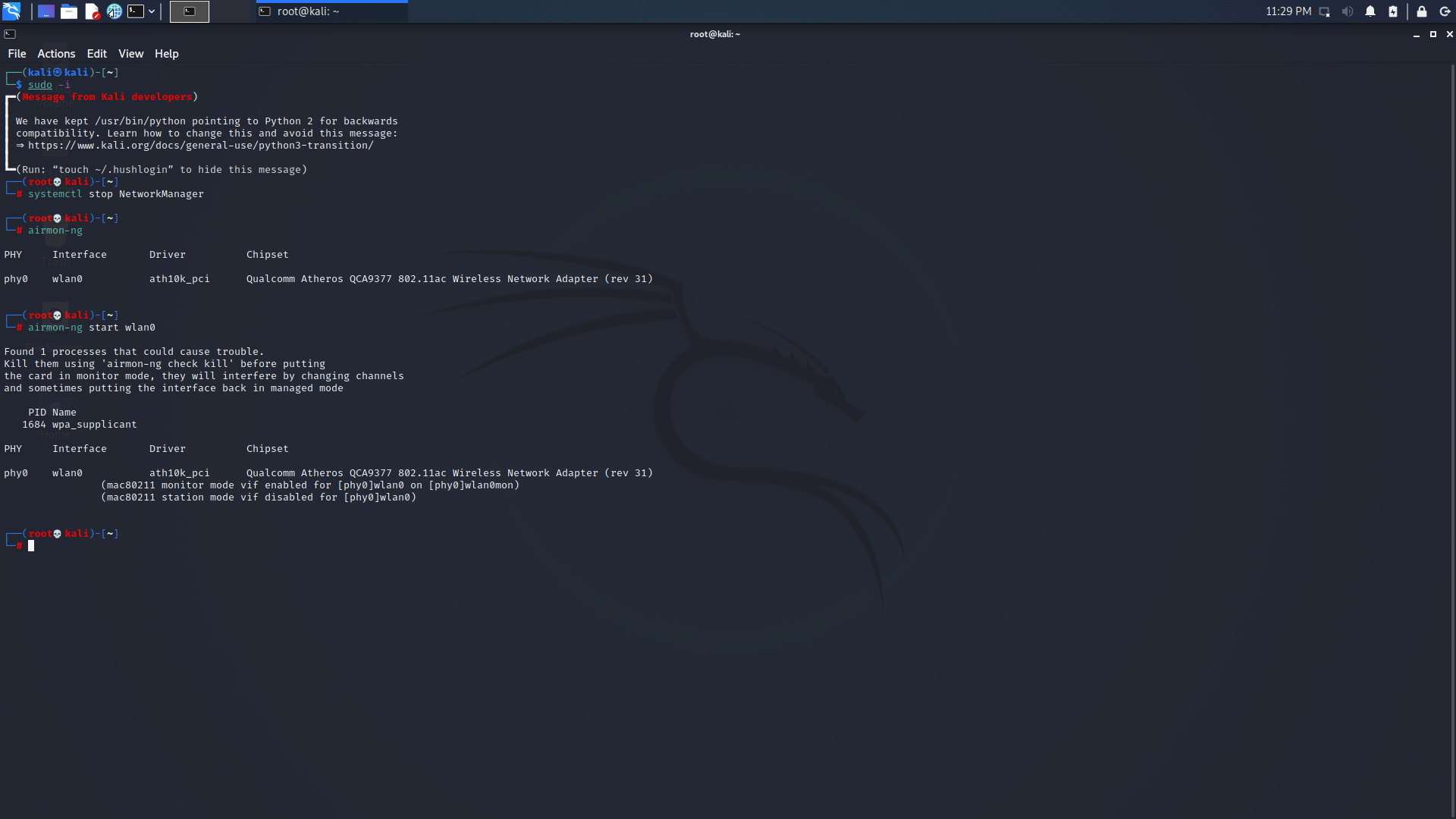Toggle the volume speaker icon
The image size is (1456, 819).
pos(1347,11)
